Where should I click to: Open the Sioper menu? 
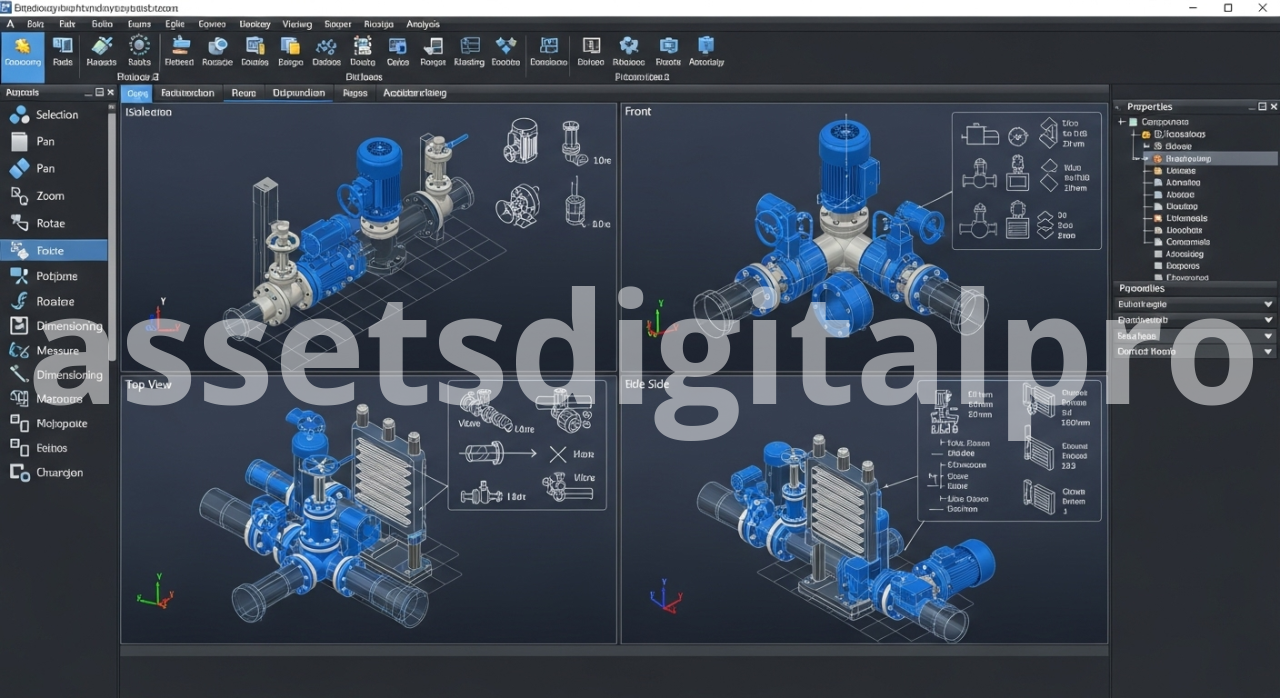point(337,23)
